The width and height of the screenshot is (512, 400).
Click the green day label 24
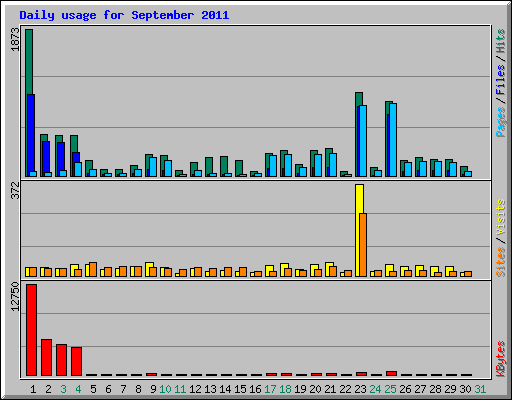[x=375, y=389]
